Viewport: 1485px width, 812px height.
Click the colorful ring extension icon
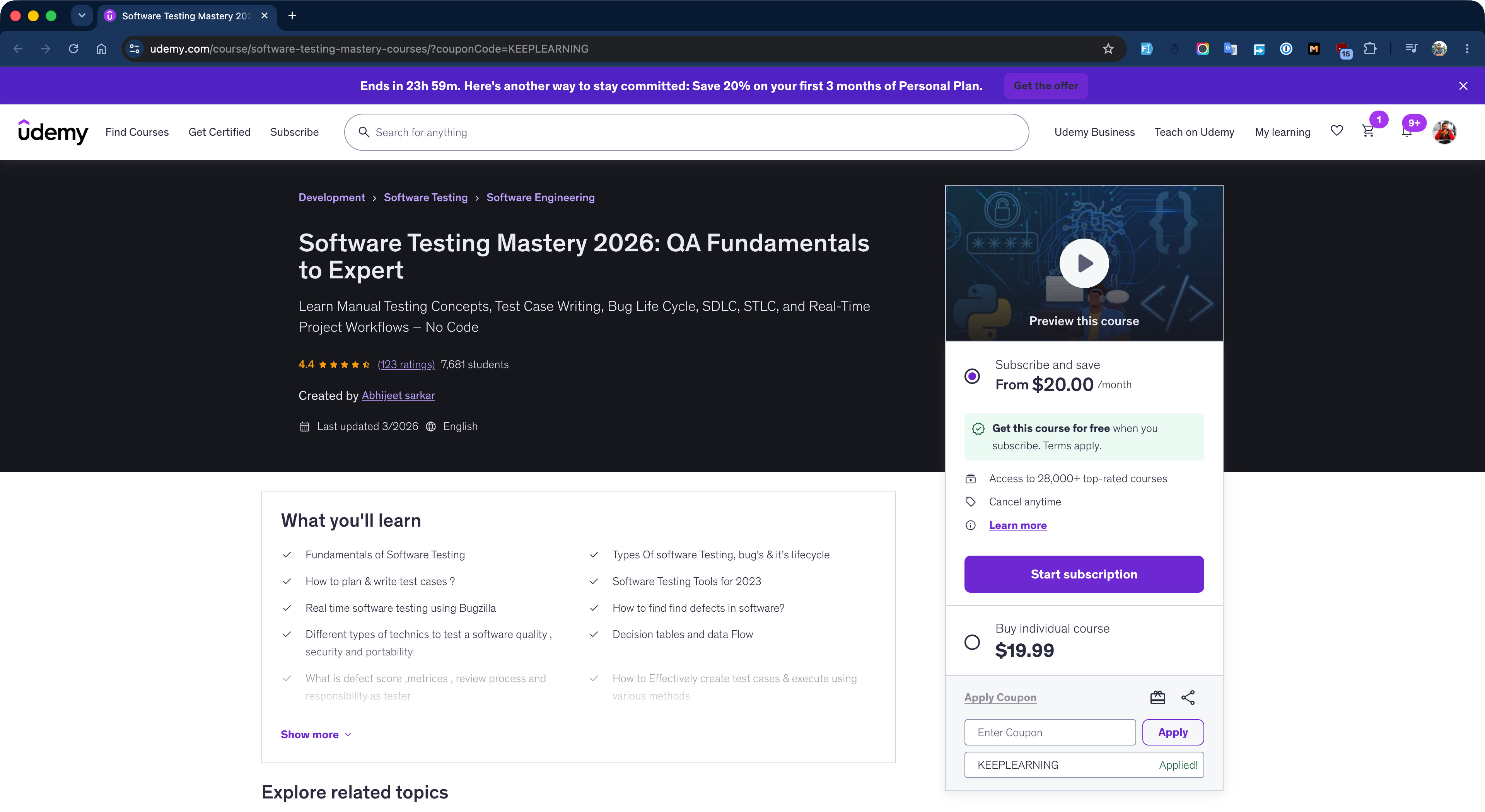pyautogui.click(x=1203, y=49)
